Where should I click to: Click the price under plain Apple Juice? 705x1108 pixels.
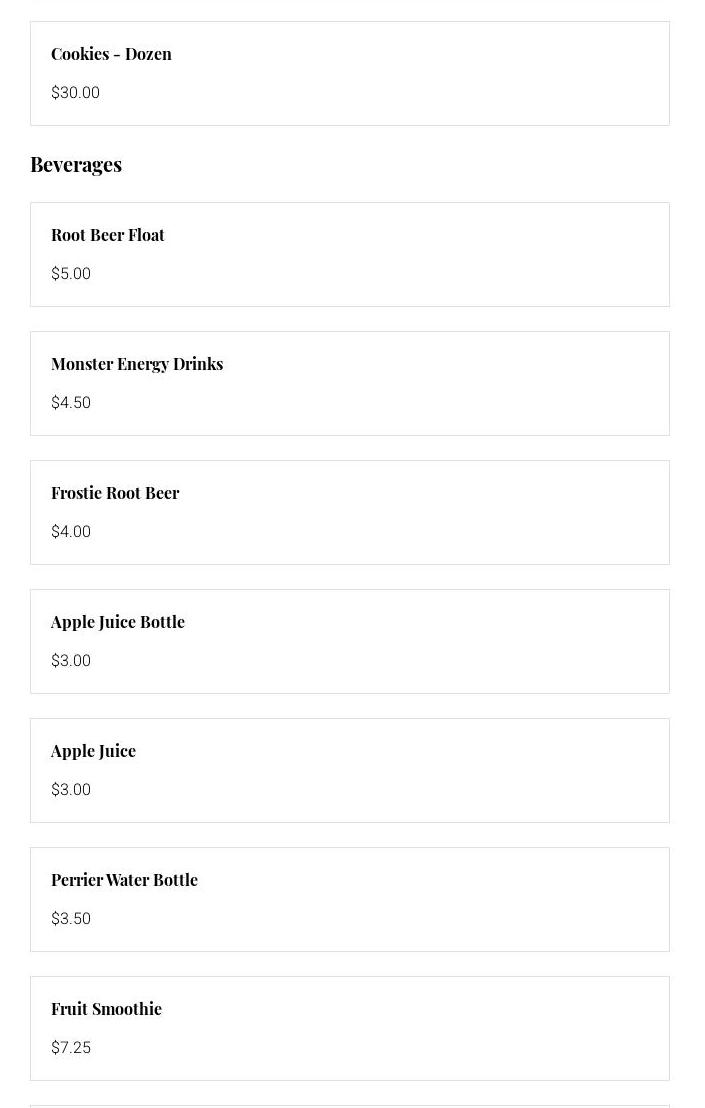(x=71, y=790)
